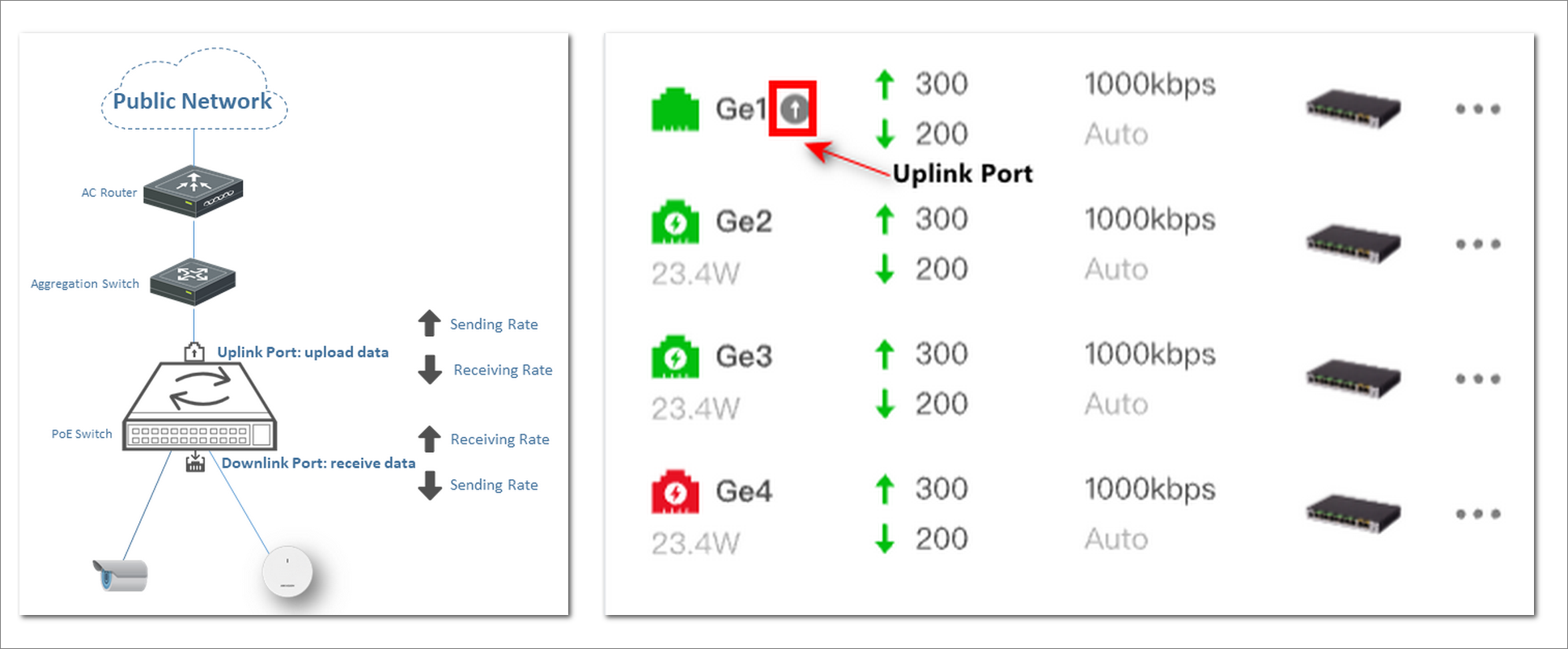Click the Downlink Port receive data label
This screenshot has width=1568, height=649.
318,463
